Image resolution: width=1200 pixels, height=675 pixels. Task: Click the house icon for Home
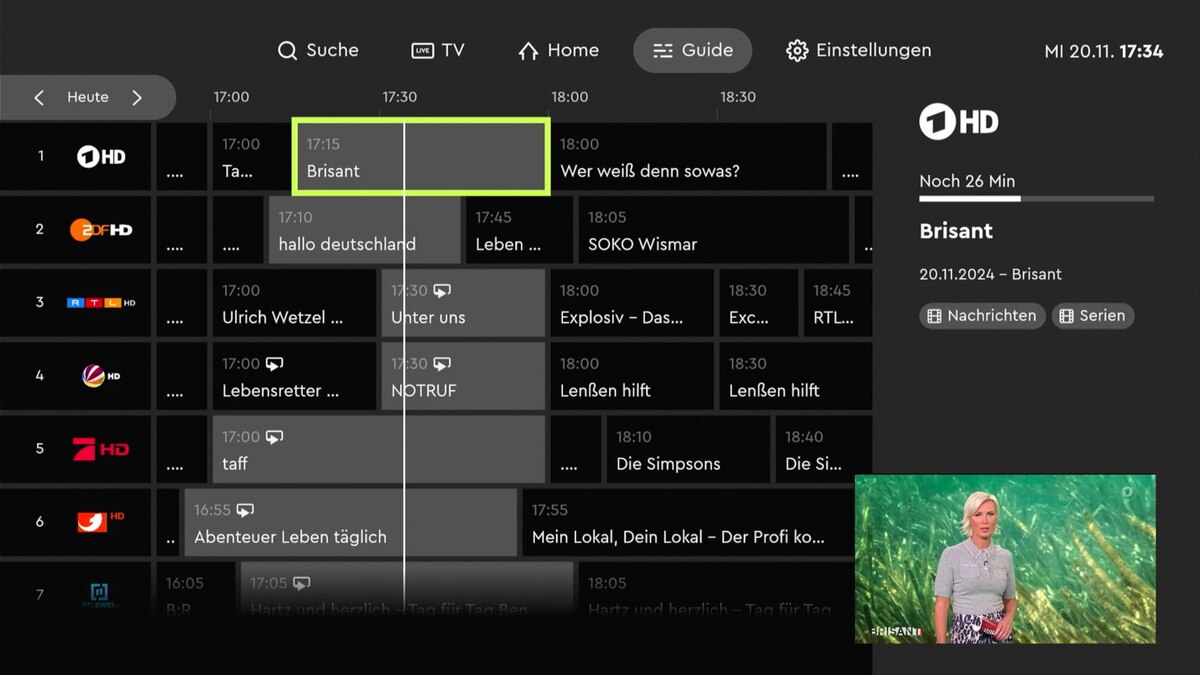click(x=528, y=50)
